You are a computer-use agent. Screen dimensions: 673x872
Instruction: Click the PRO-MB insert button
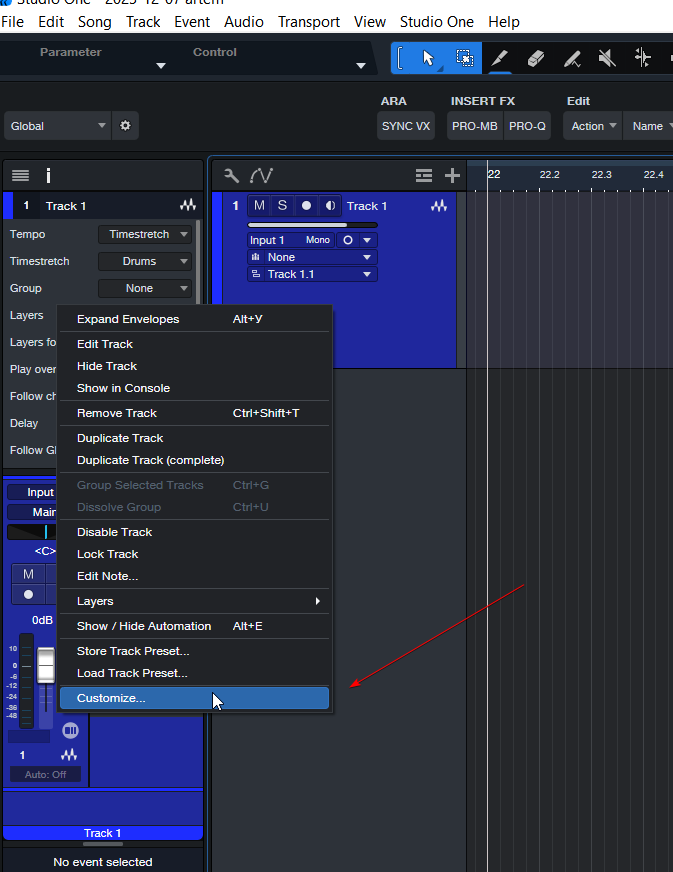(474, 126)
